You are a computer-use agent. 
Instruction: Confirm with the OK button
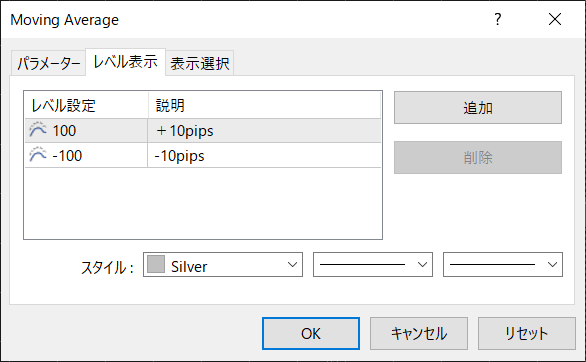[x=311, y=334]
